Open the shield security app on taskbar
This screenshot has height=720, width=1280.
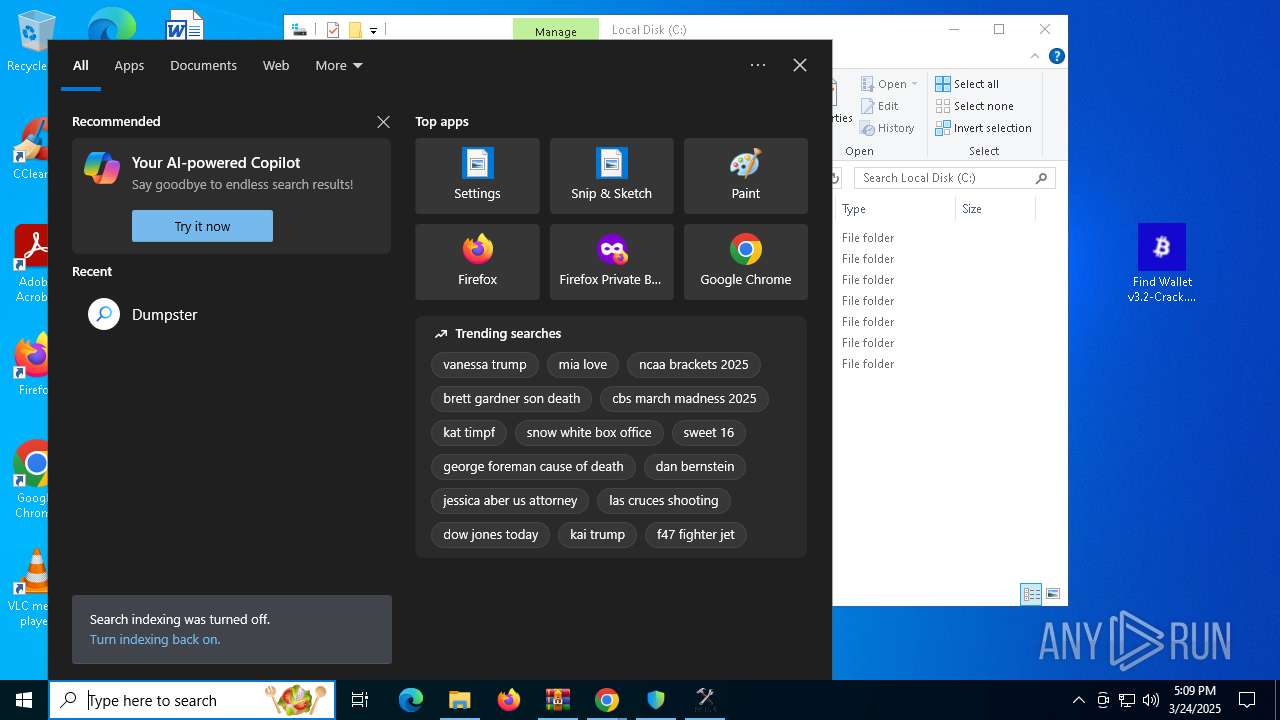[655, 700]
